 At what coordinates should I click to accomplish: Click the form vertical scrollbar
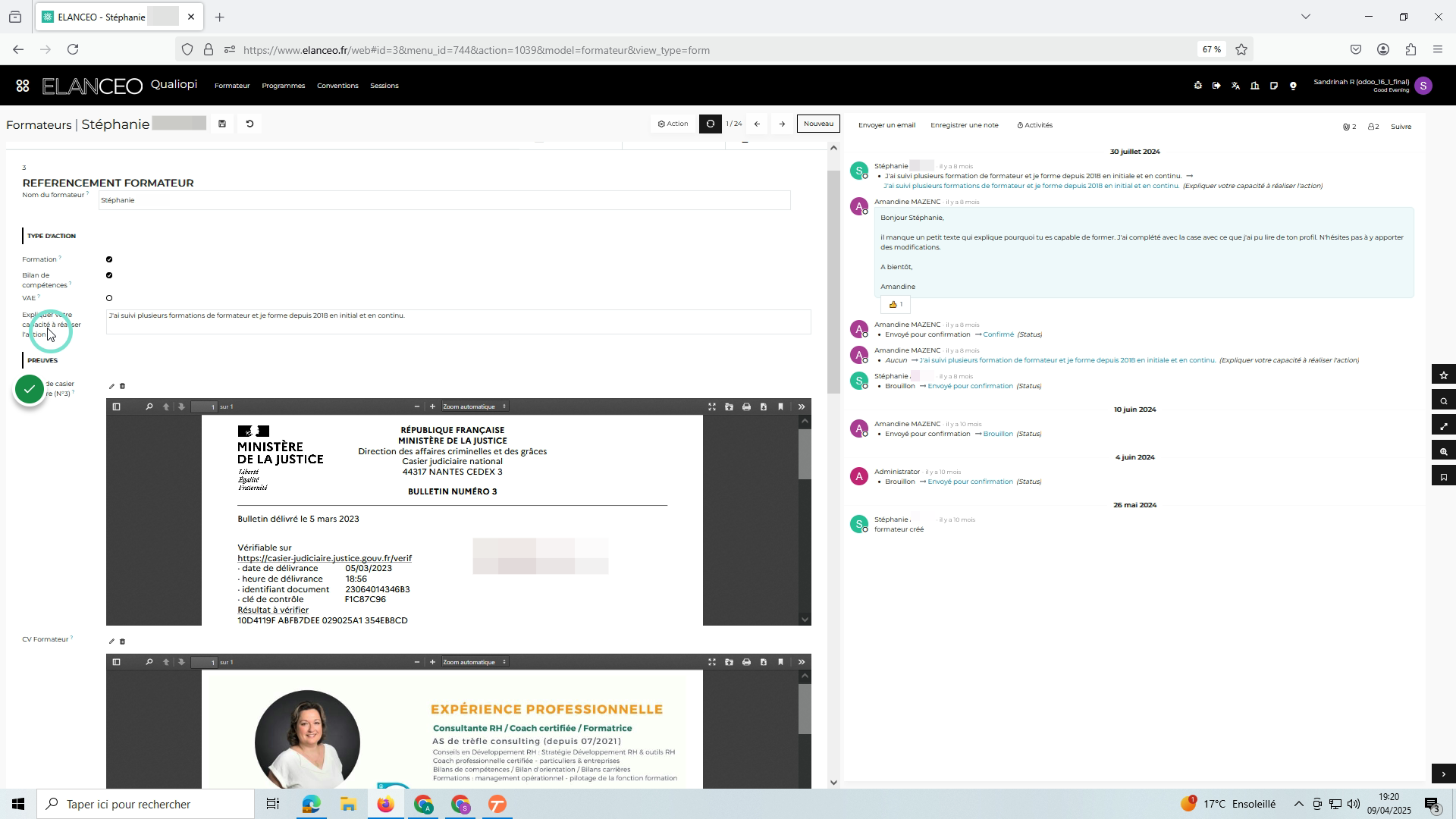pos(833,281)
